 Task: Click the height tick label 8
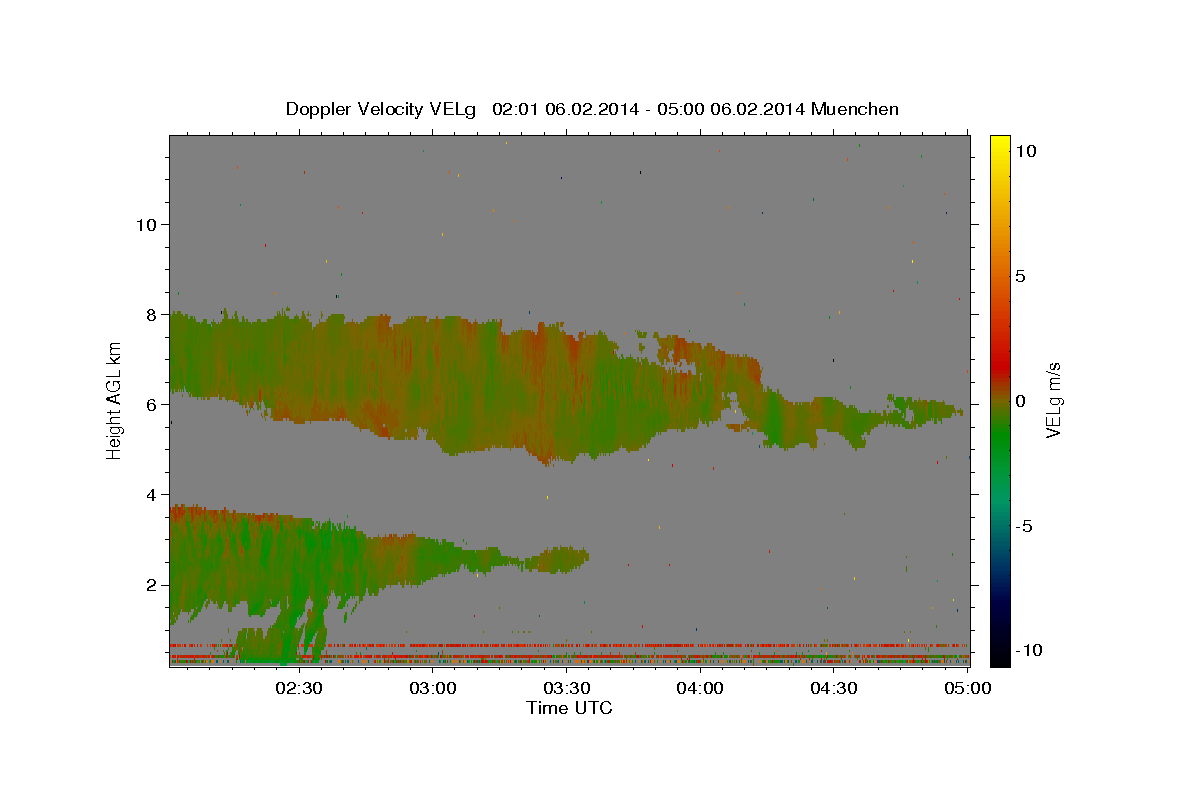[x=153, y=314]
